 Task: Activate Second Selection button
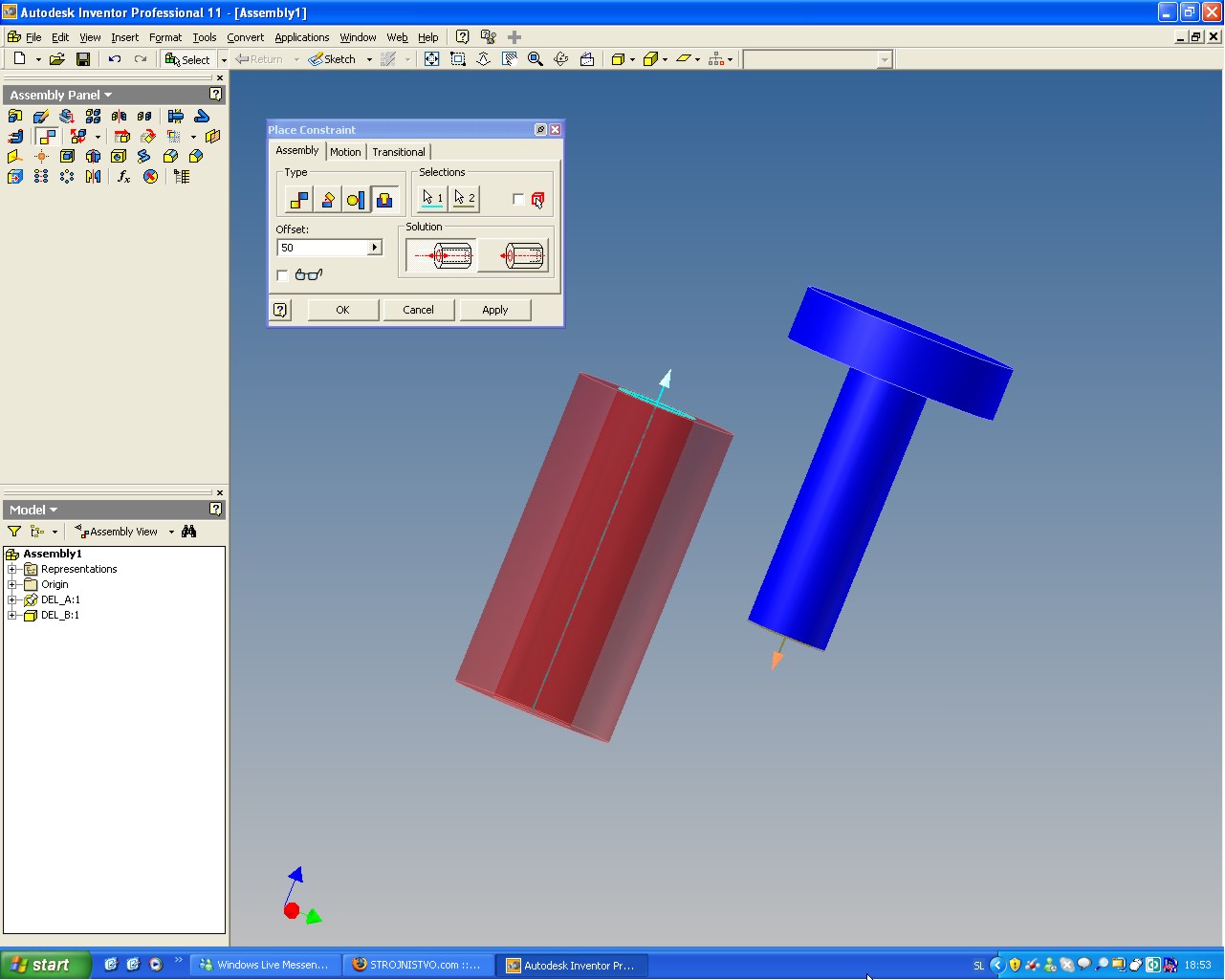[465, 198]
